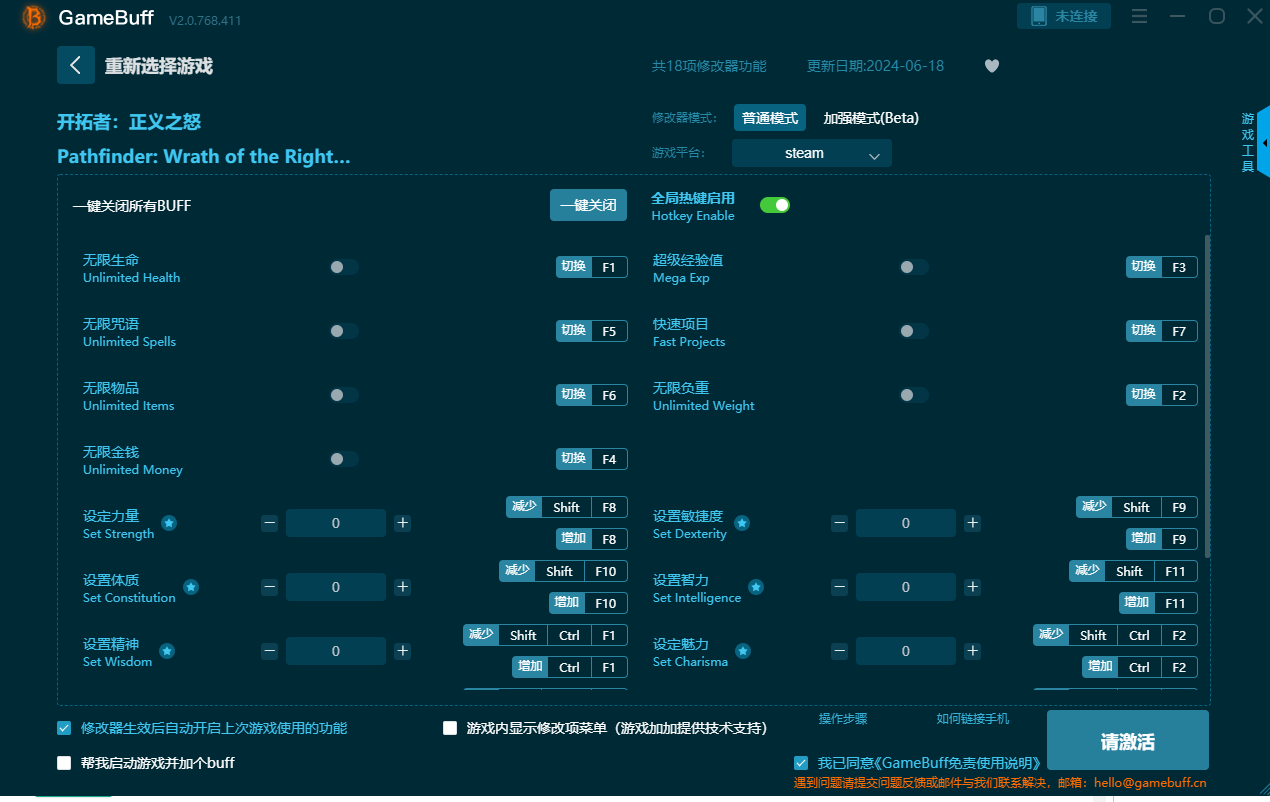Click the Set Charisma value field
Screen dimensions: 1270x802
[x=906, y=651]
